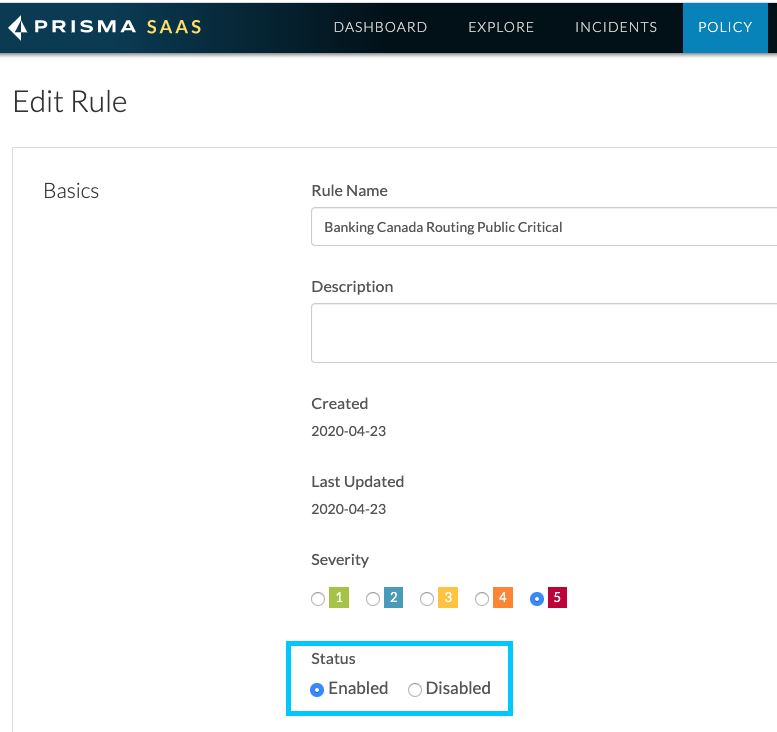Viewport: 777px width, 732px height.
Task: Choose severity 2 radio button
Action: click(x=373, y=599)
